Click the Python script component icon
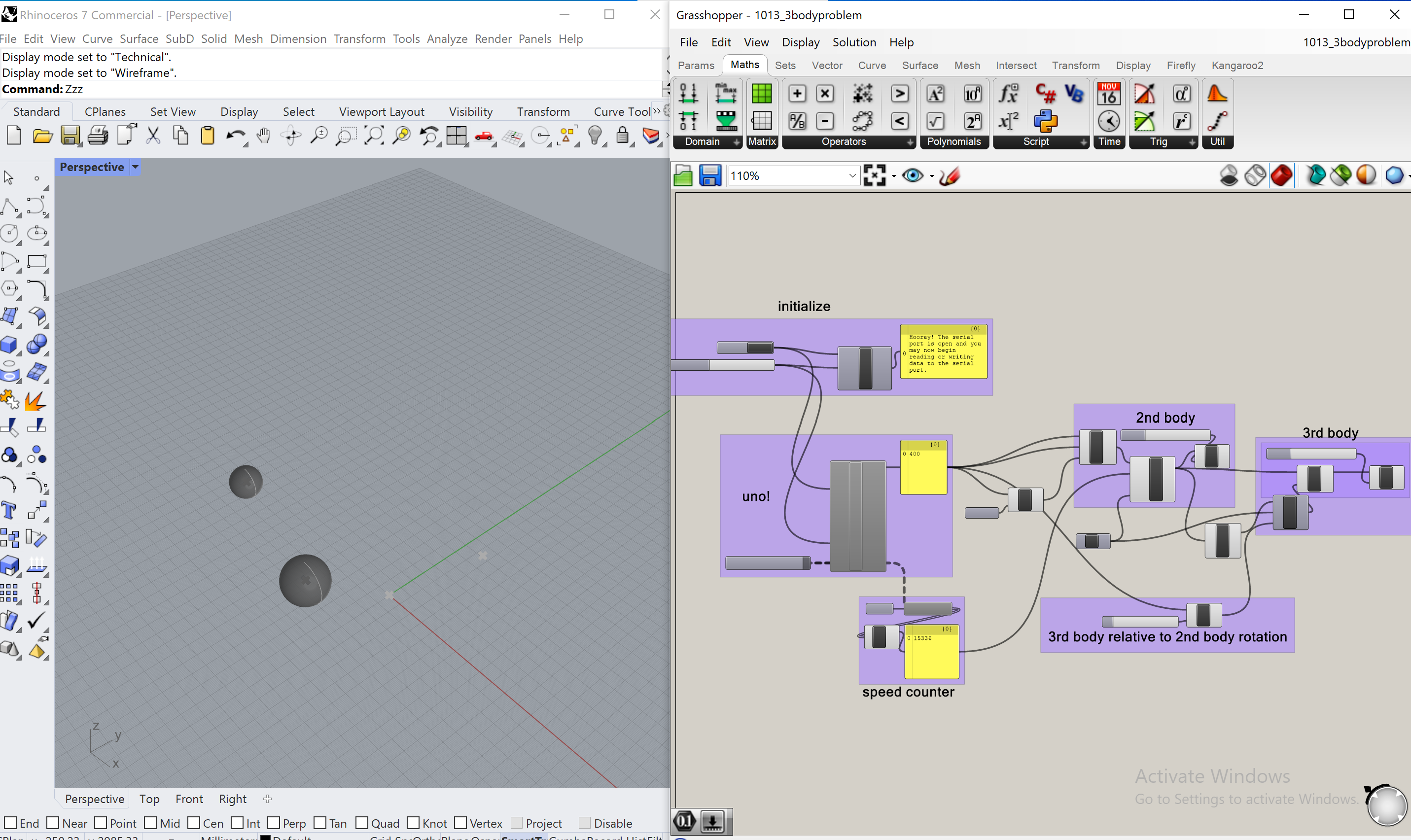Image resolution: width=1411 pixels, height=840 pixels. 1045,121
